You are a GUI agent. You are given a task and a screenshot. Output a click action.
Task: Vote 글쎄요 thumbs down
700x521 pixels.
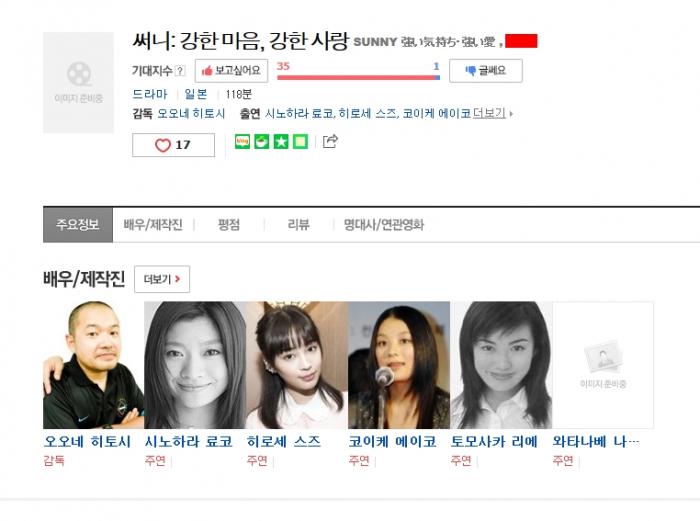[486, 71]
